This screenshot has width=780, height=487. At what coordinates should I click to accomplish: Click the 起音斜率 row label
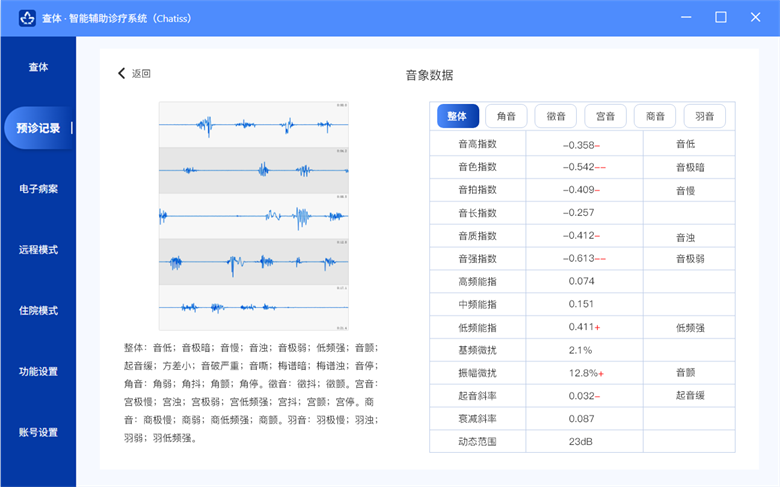point(478,396)
